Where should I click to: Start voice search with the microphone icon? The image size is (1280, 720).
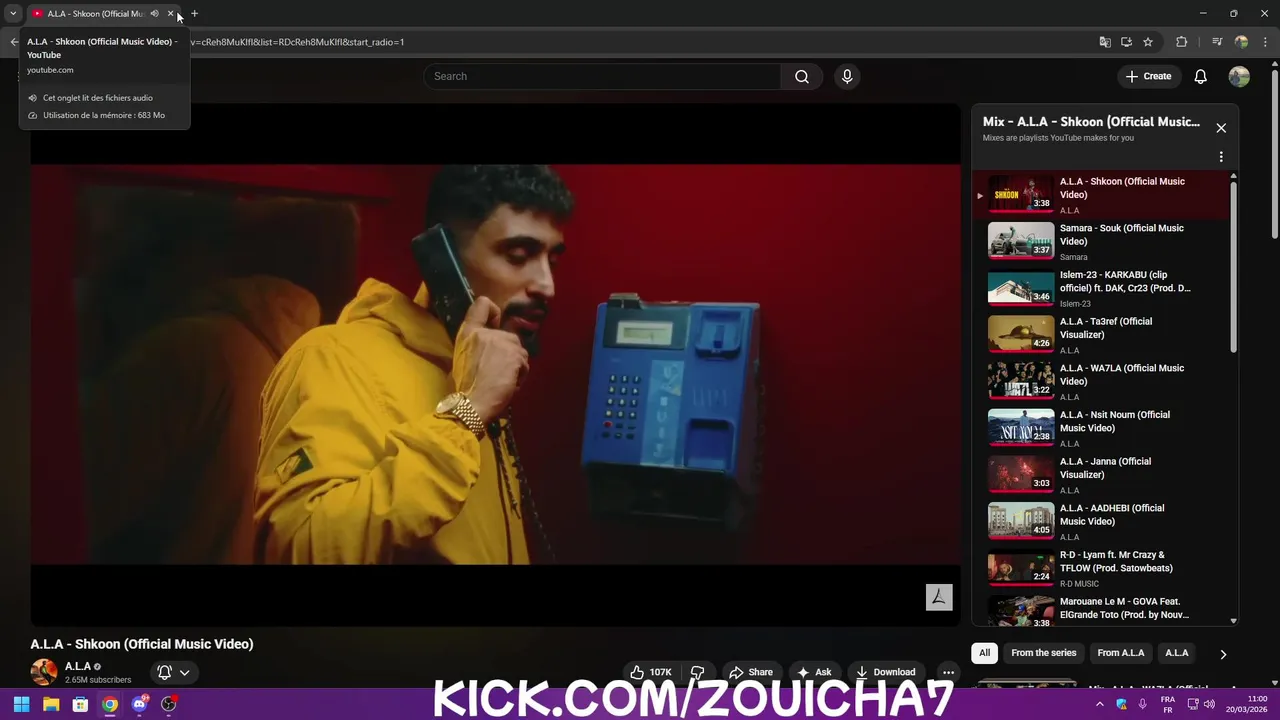(847, 76)
